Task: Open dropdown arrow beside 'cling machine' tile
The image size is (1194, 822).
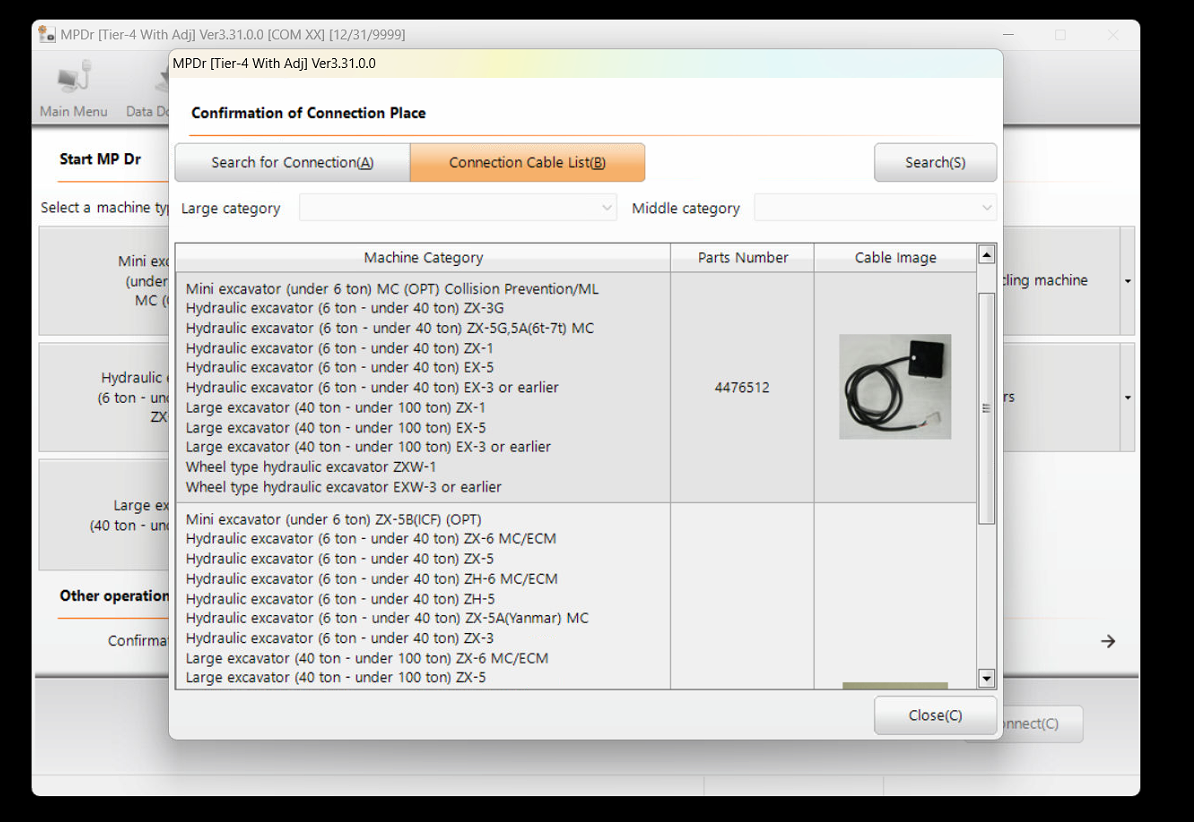Action: pos(1128,281)
